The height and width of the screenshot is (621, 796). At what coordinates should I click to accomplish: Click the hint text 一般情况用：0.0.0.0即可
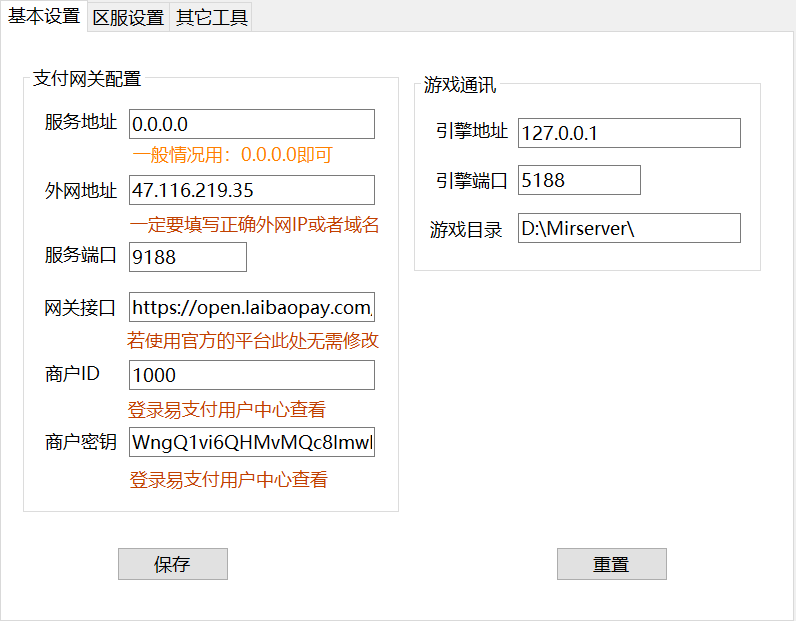point(233,154)
